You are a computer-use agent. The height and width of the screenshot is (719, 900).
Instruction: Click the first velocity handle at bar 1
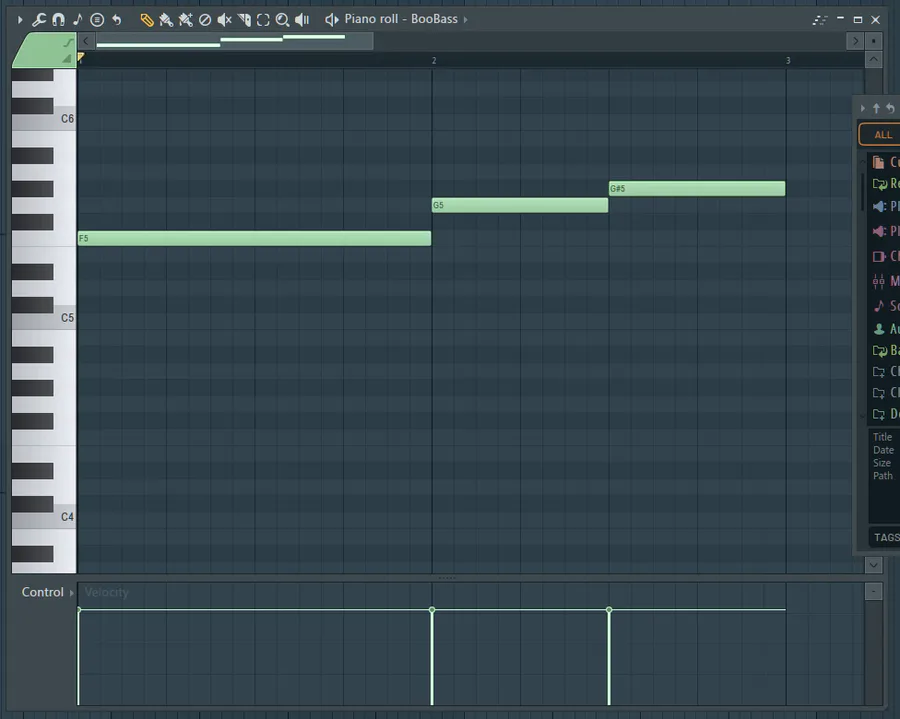pyautogui.click(x=79, y=609)
